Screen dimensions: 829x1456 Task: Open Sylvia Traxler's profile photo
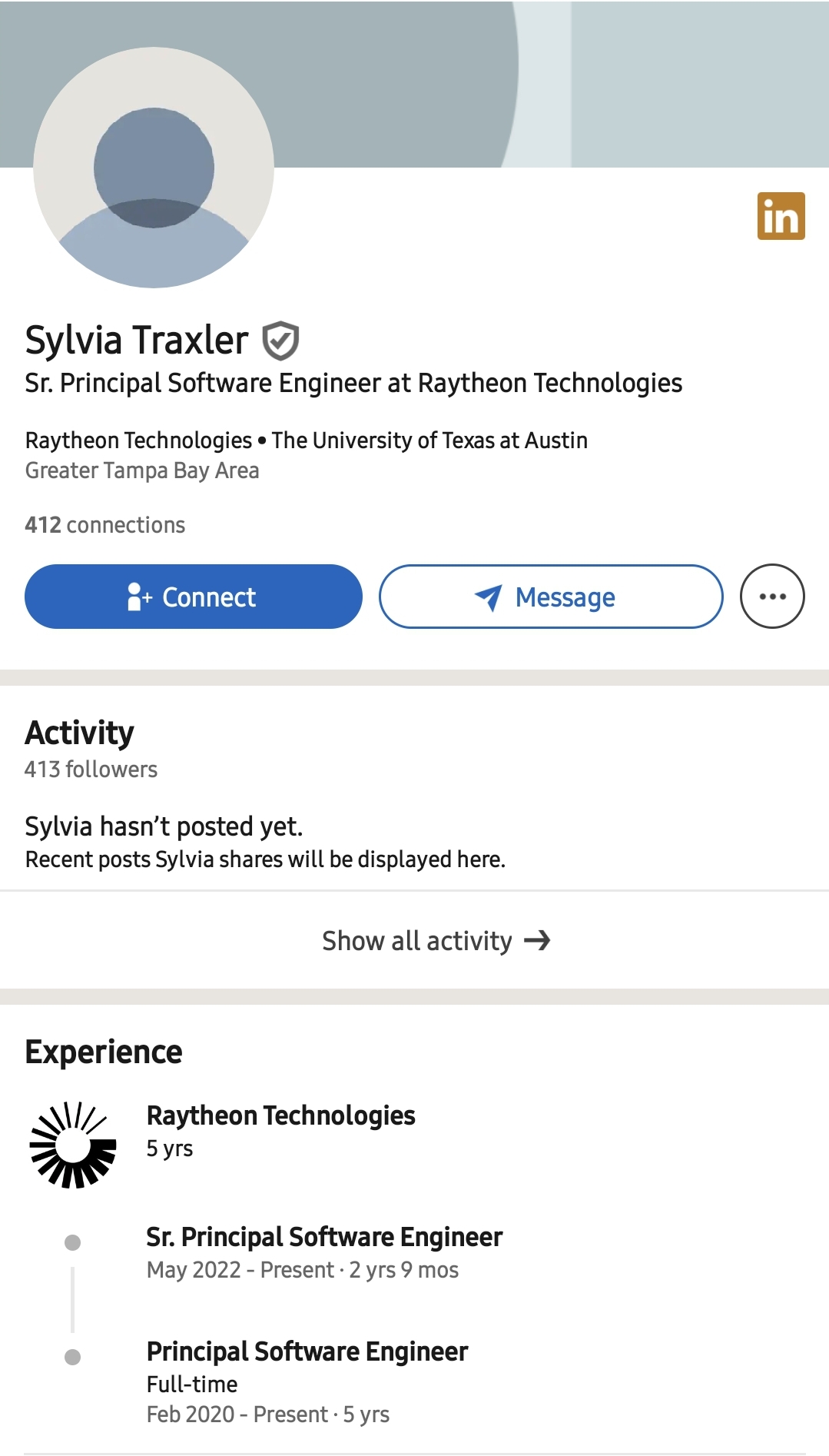(154, 168)
